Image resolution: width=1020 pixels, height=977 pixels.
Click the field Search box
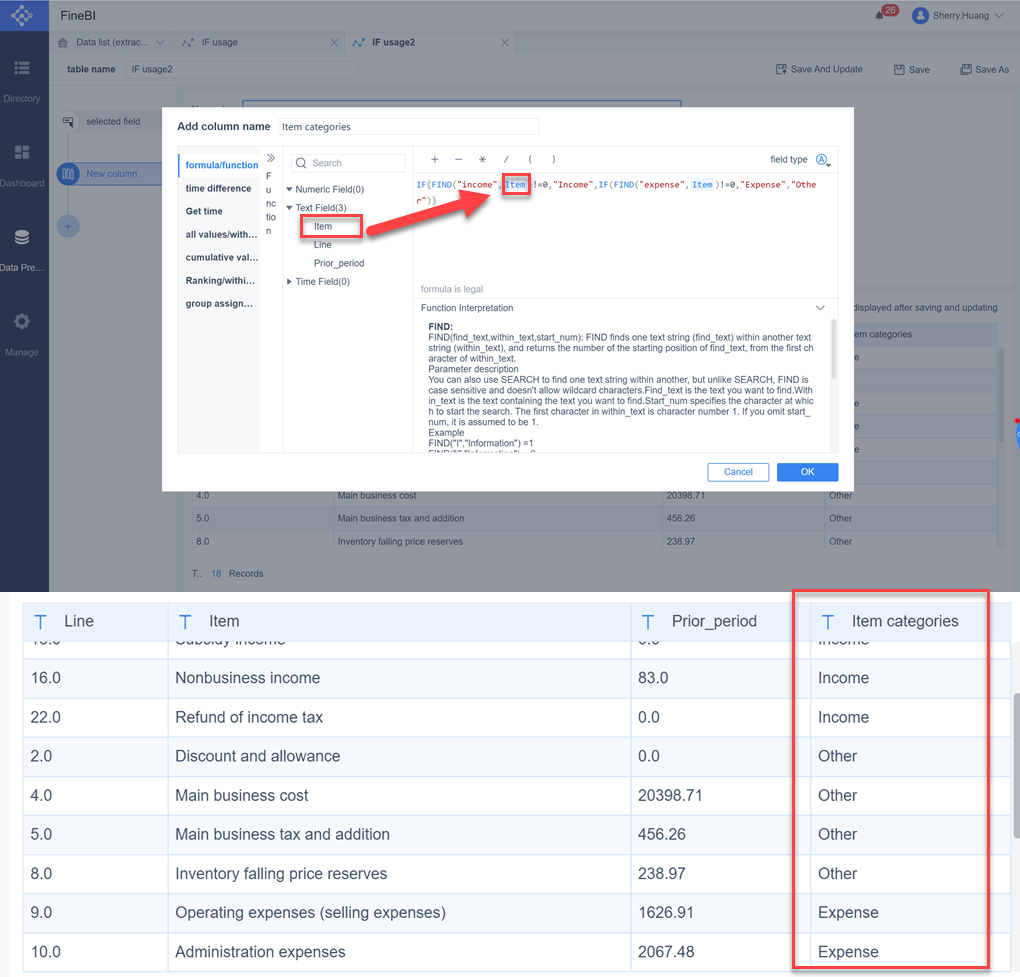point(348,163)
